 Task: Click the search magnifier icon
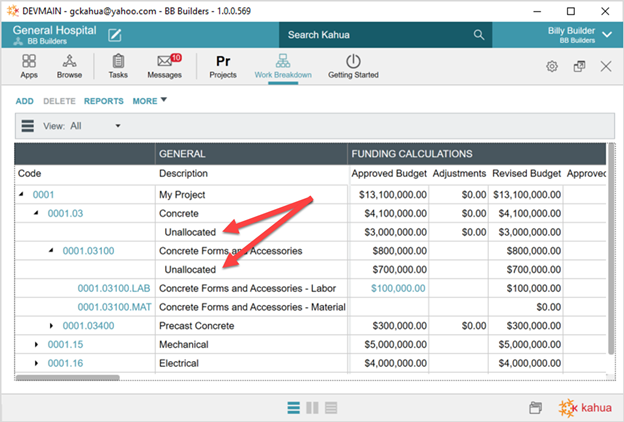tap(479, 35)
